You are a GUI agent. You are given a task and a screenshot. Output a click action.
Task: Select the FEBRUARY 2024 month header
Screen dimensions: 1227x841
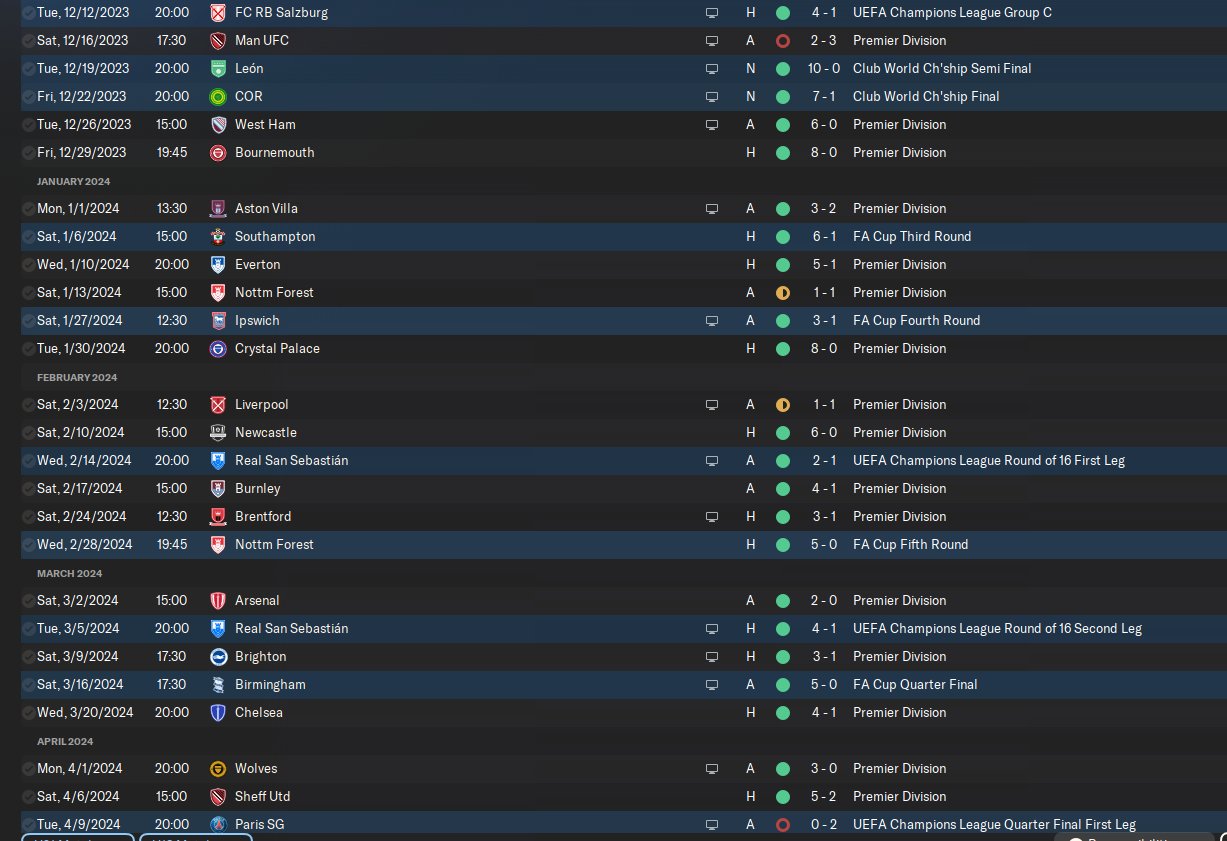pos(77,378)
